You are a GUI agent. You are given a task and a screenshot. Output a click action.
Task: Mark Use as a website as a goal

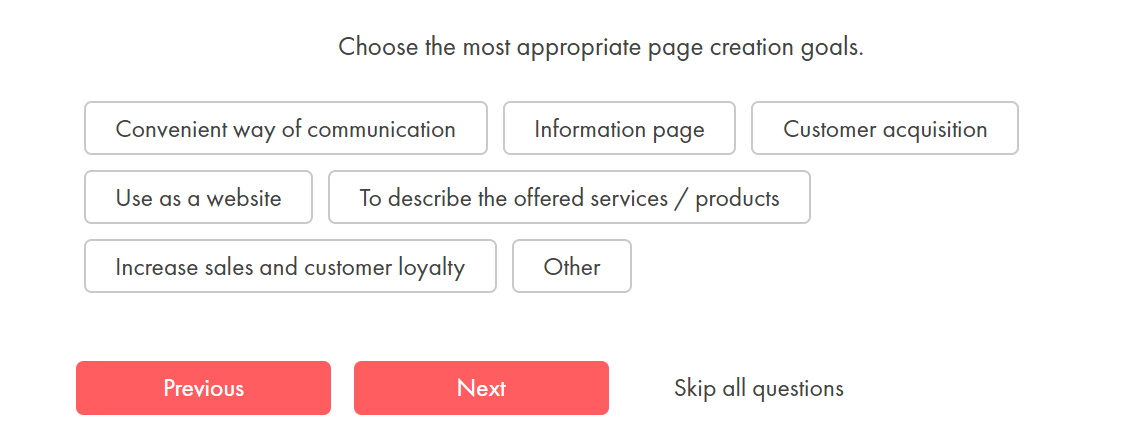pos(199,197)
